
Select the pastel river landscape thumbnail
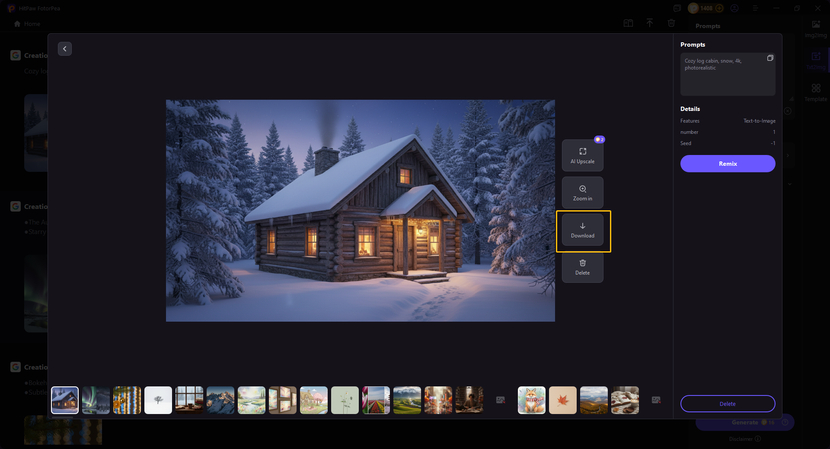coord(251,400)
